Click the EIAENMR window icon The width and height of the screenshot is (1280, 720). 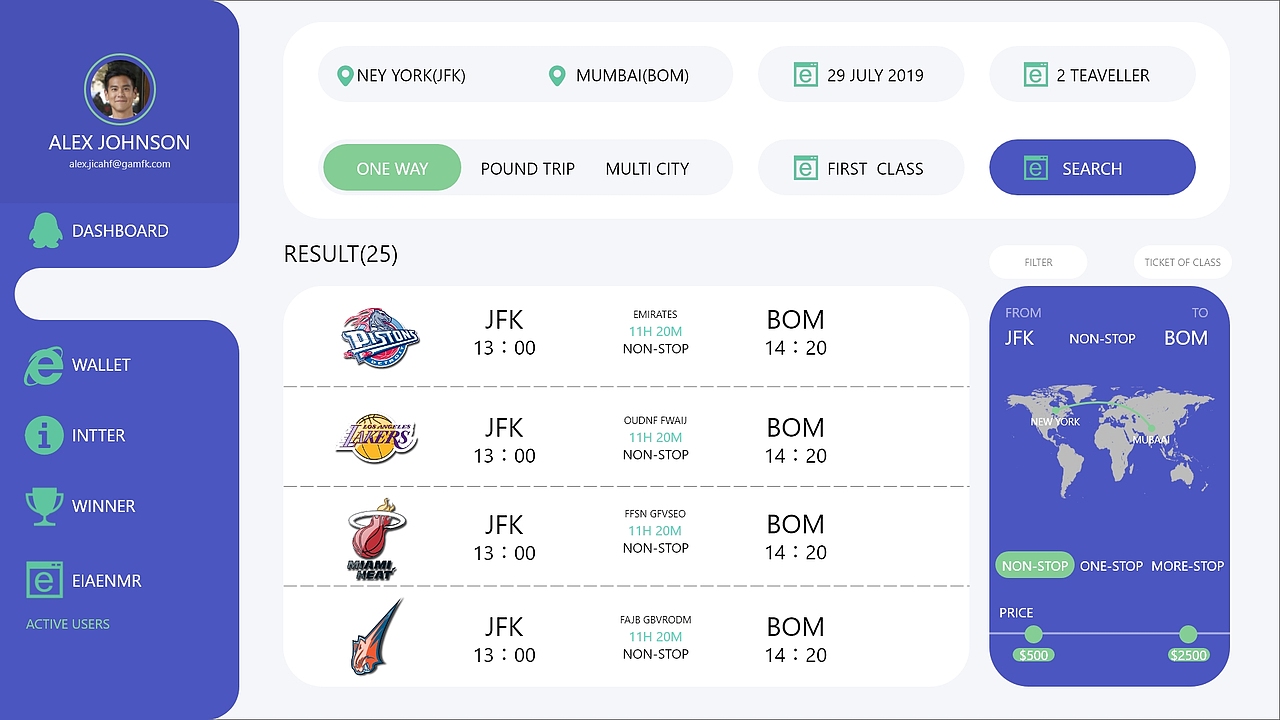coord(44,580)
